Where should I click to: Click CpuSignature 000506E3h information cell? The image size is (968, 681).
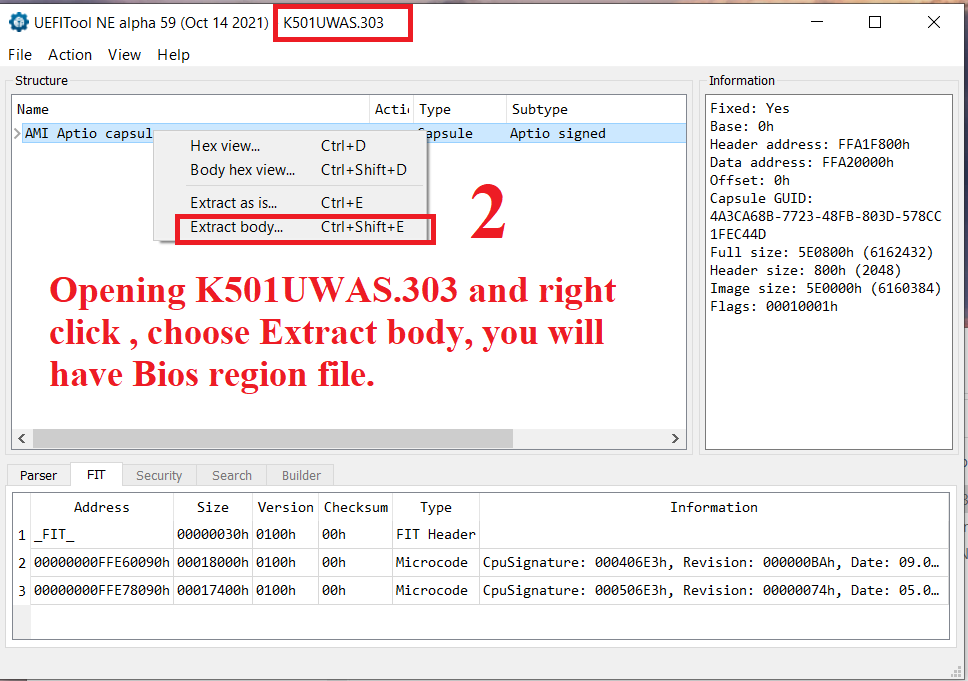coord(714,590)
